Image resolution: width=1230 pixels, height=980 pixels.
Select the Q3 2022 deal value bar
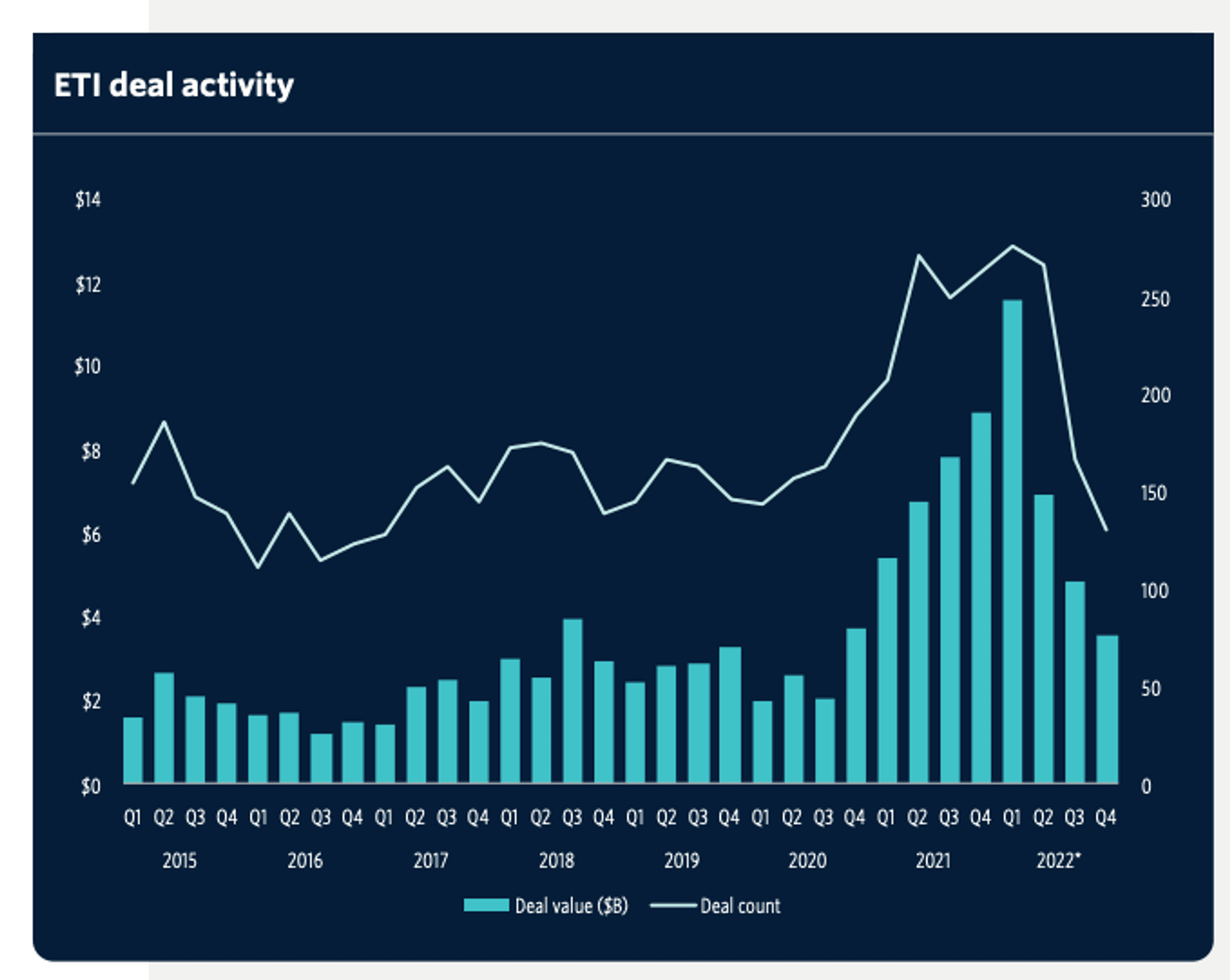[1075, 682]
